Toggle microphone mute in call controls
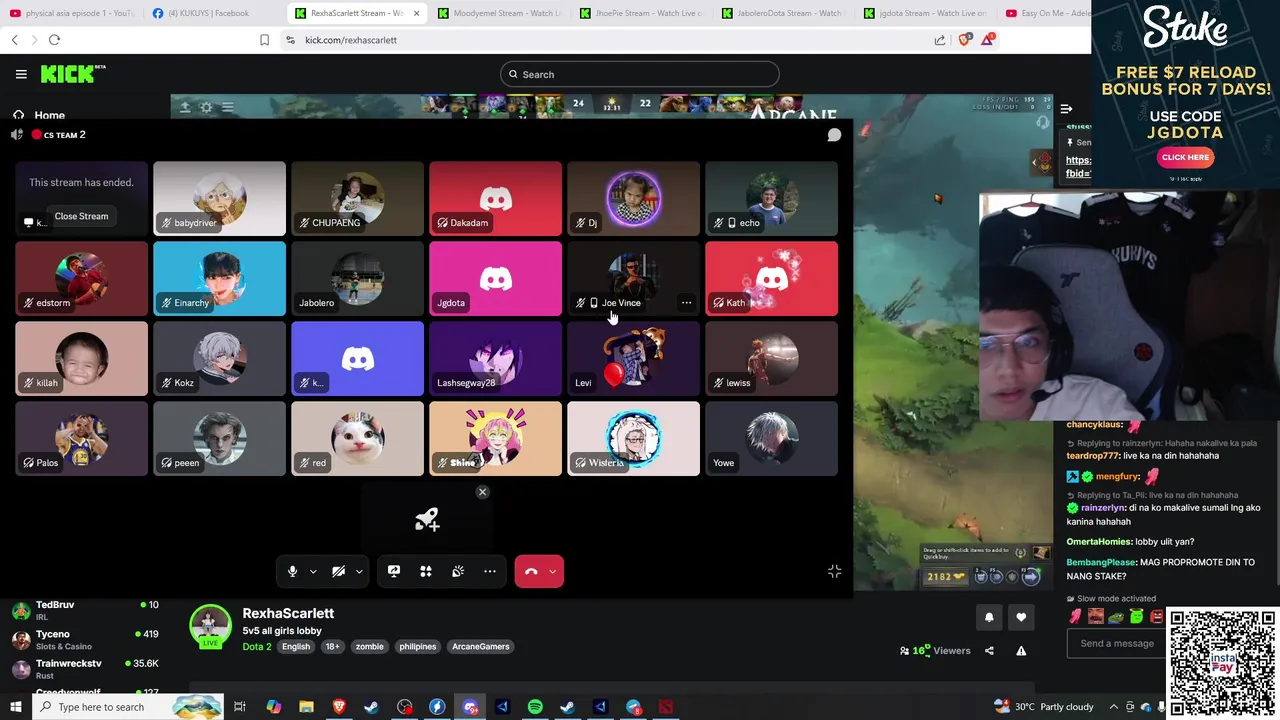The height and width of the screenshot is (720, 1280). [x=292, y=571]
